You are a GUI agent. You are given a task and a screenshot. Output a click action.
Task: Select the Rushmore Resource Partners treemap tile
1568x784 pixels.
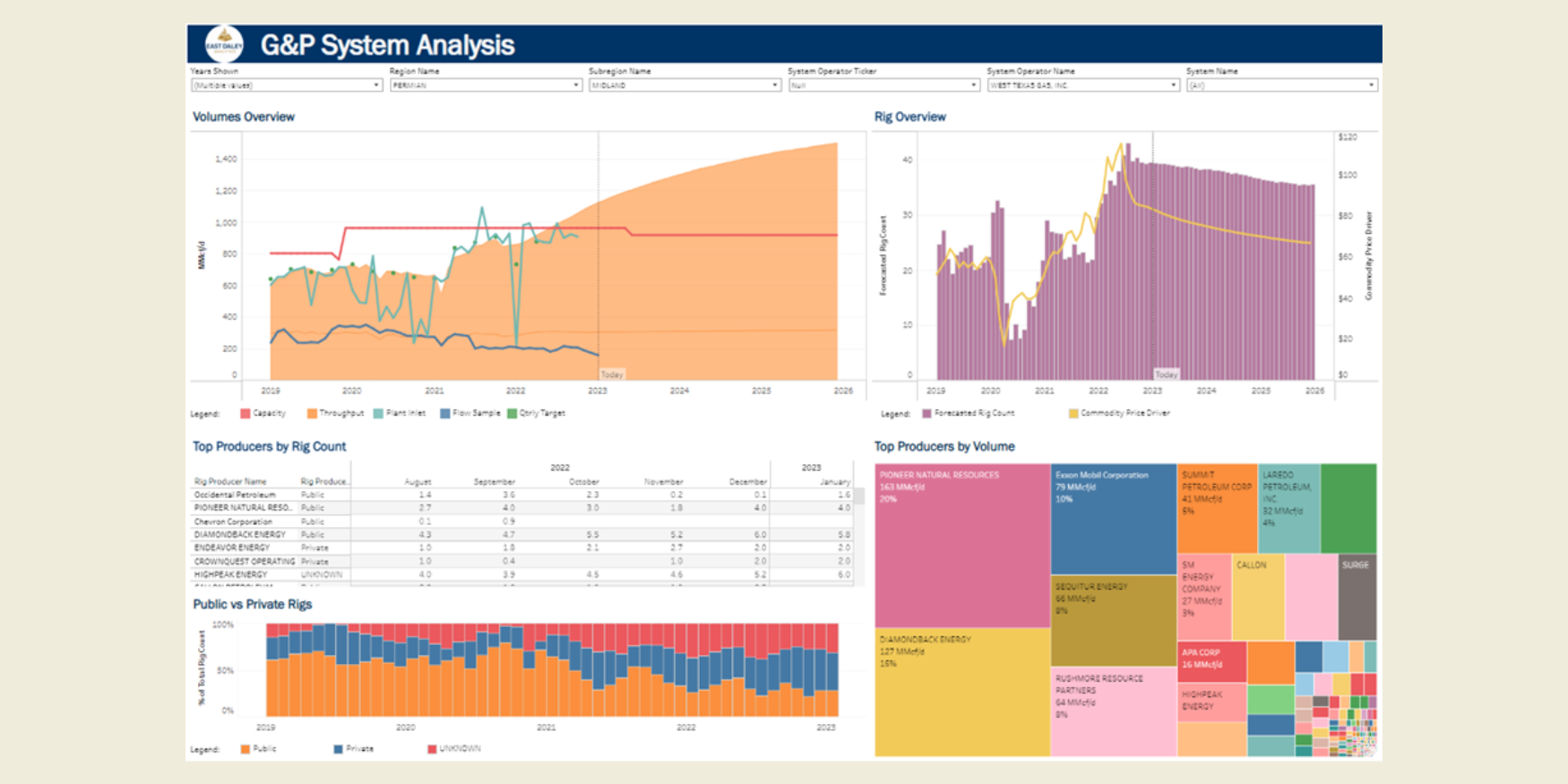pyautogui.click(x=1114, y=711)
